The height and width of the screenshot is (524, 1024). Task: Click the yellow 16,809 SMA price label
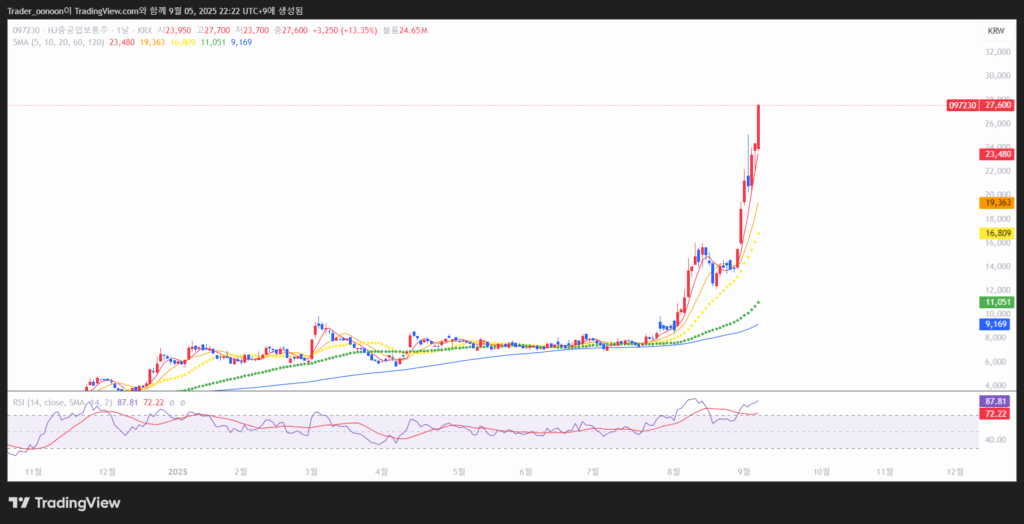point(998,233)
